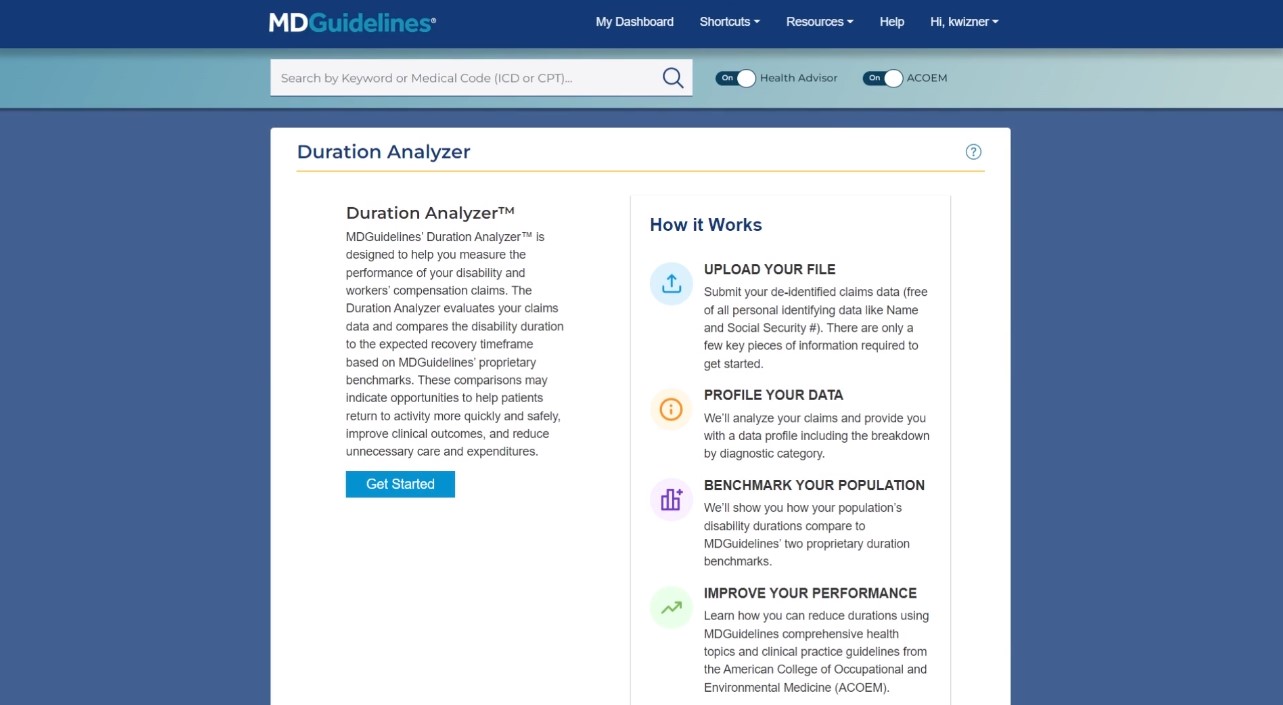
Task: Open the Shortcuts dropdown menu
Action: point(729,21)
